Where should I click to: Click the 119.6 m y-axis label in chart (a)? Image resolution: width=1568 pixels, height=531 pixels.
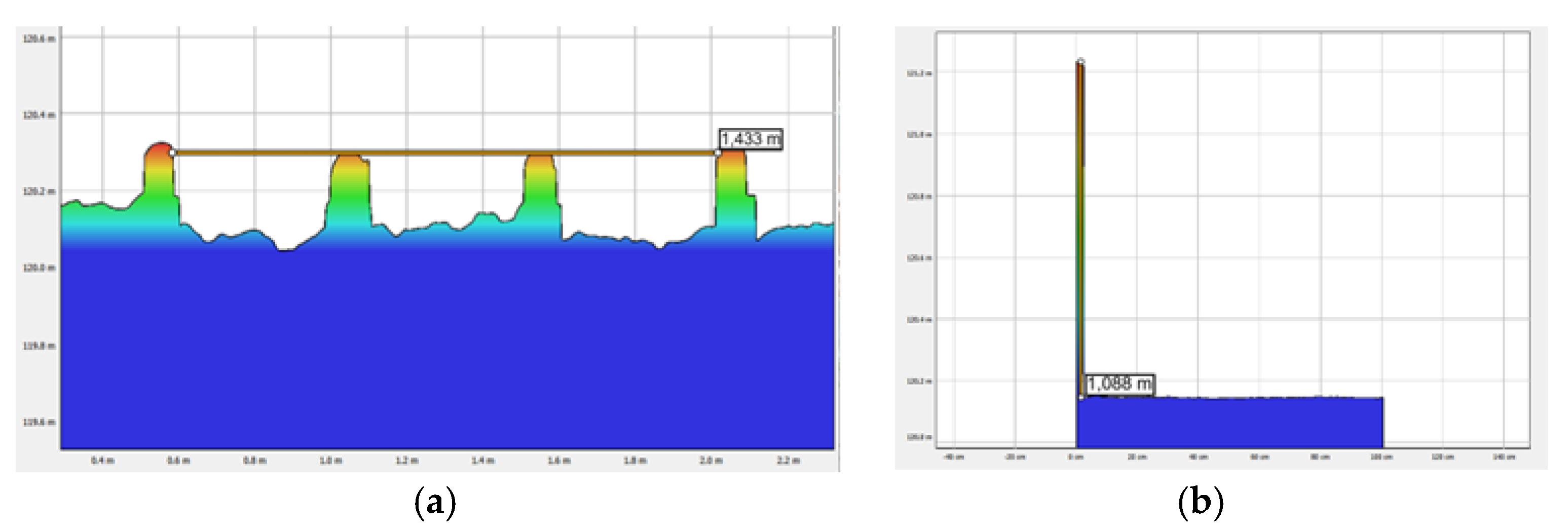(39, 422)
